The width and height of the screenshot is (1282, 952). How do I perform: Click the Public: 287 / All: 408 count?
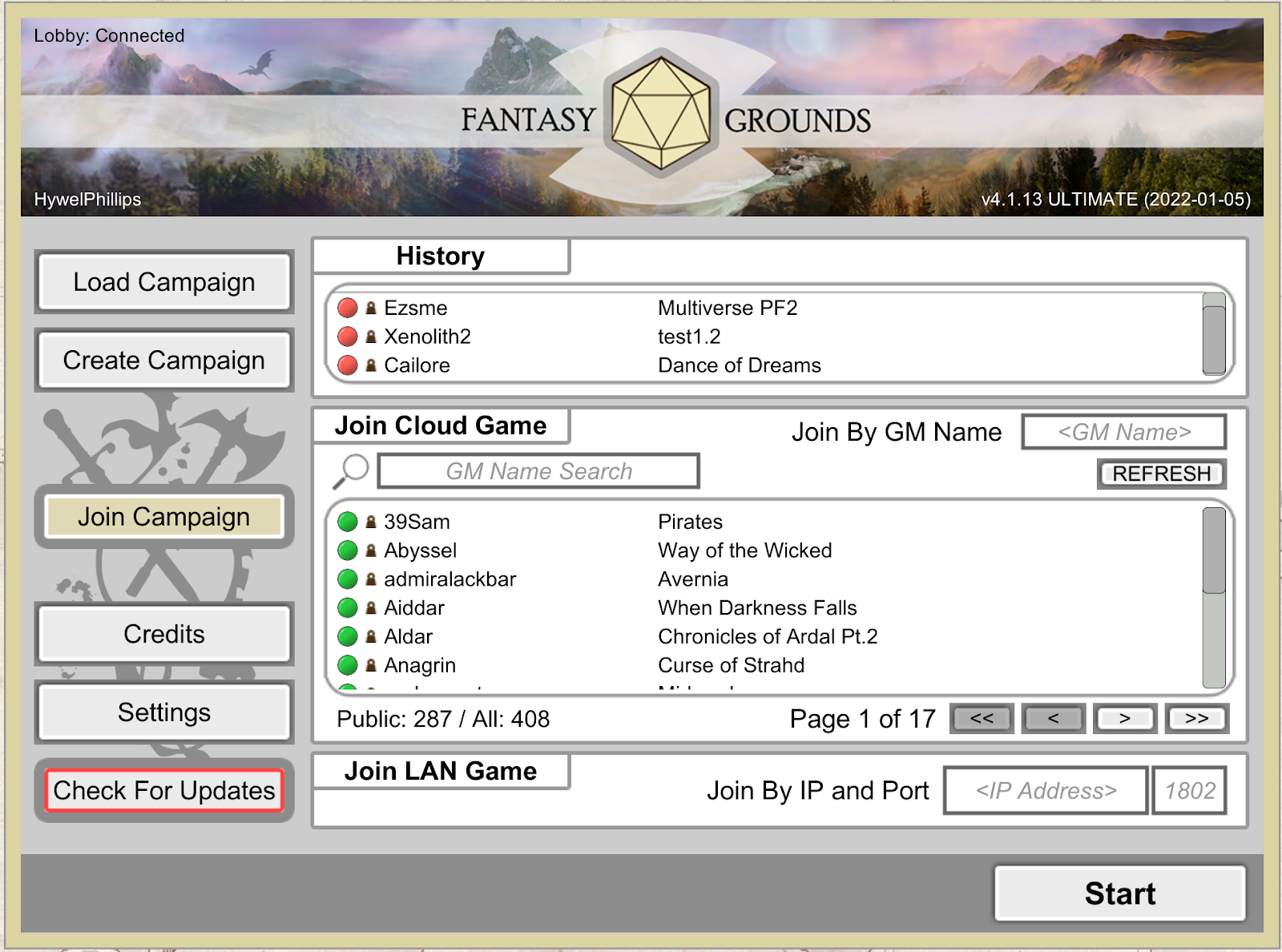pyautogui.click(x=443, y=719)
